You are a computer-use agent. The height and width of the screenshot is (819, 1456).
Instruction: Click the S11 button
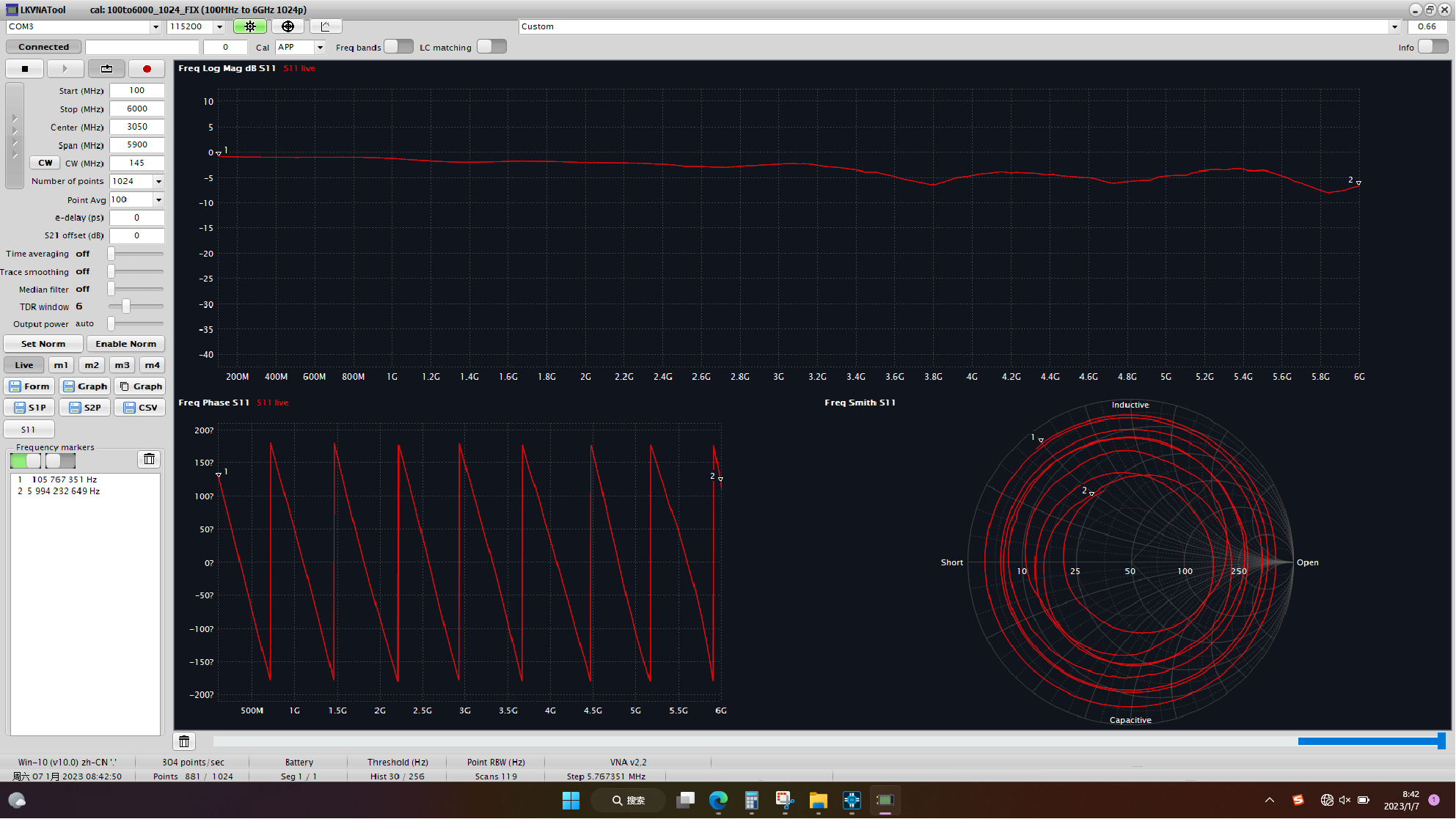tap(29, 430)
